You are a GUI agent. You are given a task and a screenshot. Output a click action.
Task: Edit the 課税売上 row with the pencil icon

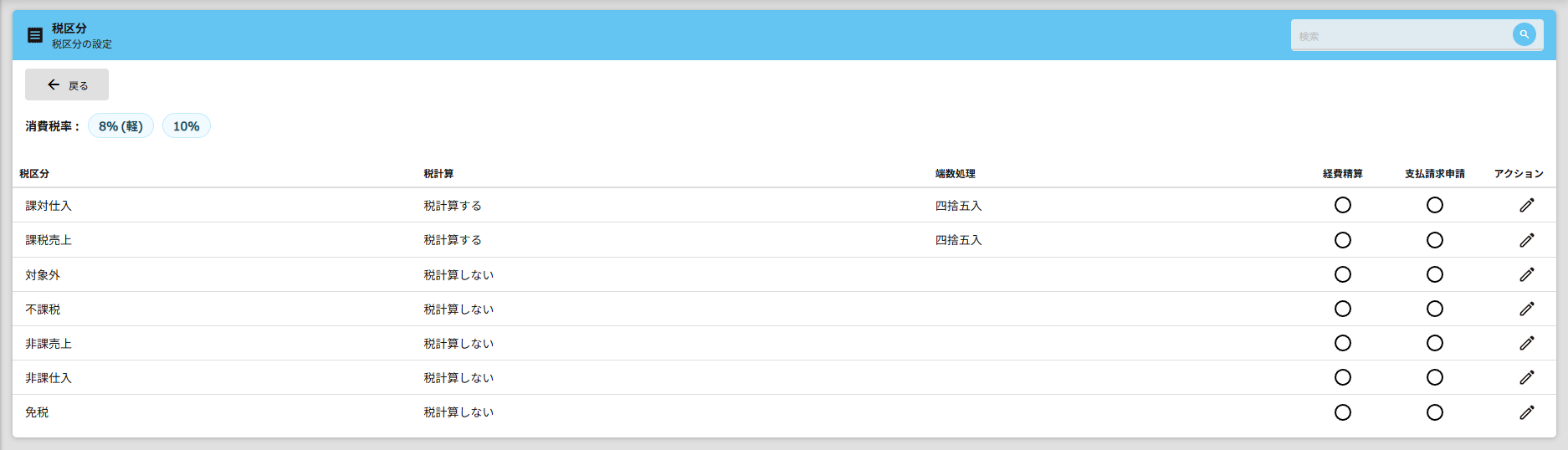click(1527, 240)
